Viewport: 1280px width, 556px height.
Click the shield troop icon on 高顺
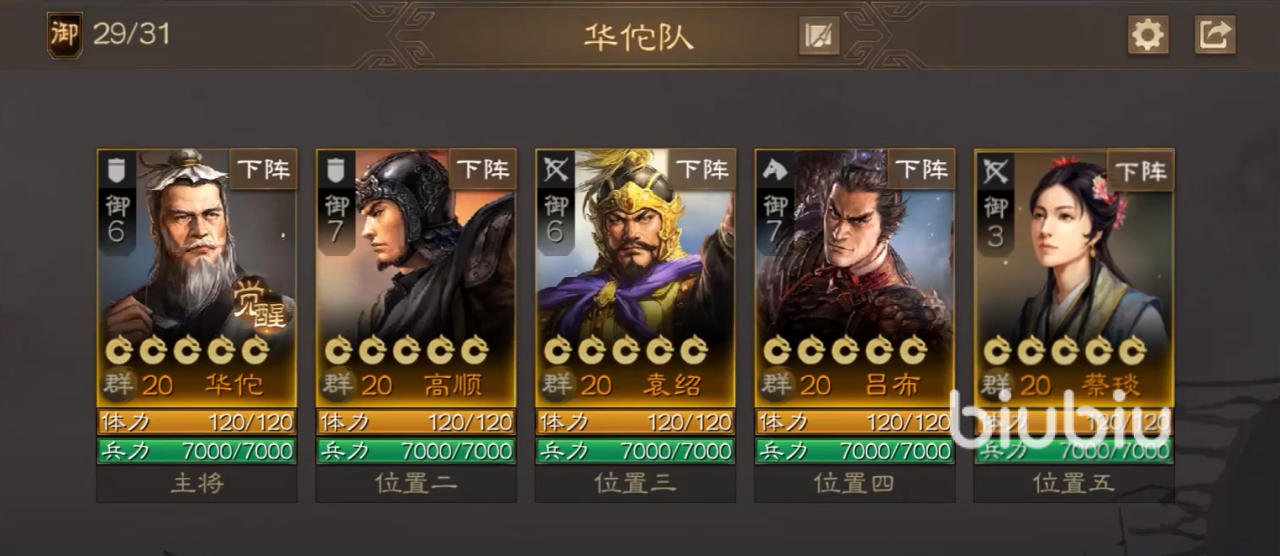point(334,171)
